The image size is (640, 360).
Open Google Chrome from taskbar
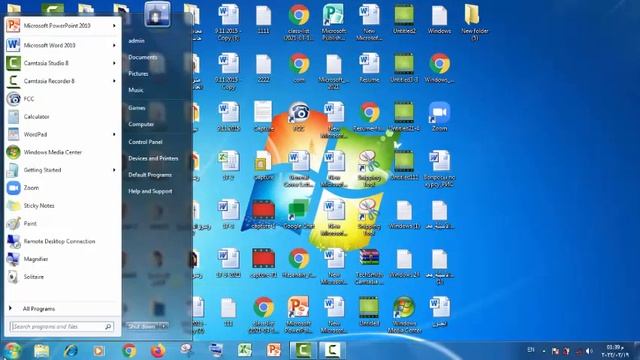coord(129,351)
